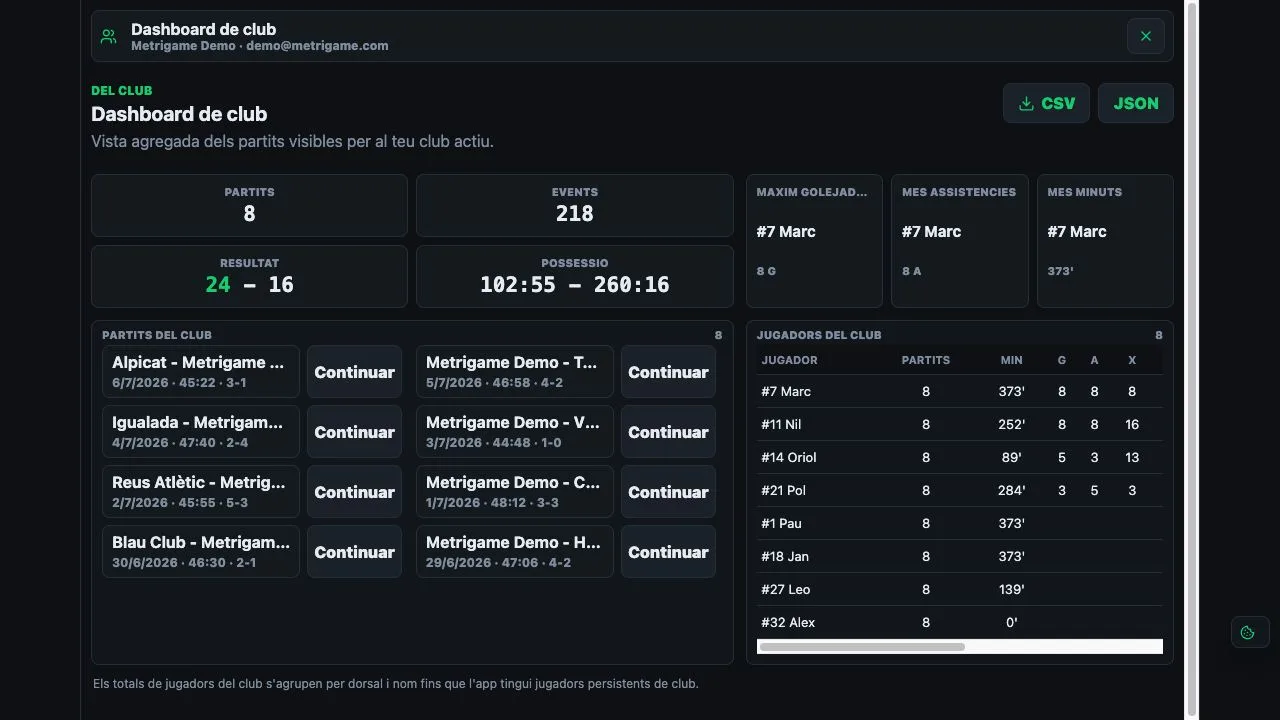Click the MAXIM GOLEJADOR card

[814, 241]
